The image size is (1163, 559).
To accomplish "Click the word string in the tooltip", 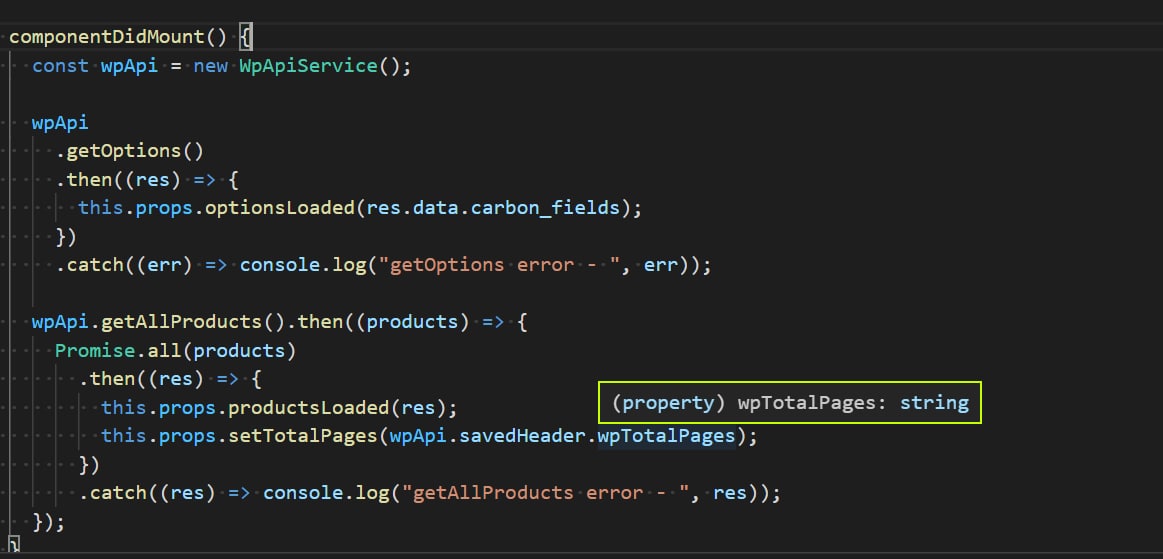I will tap(934, 403).
